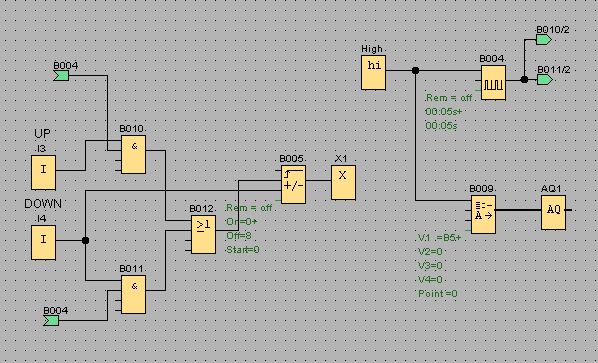Click the lower B004 input tag

point(51,320)
